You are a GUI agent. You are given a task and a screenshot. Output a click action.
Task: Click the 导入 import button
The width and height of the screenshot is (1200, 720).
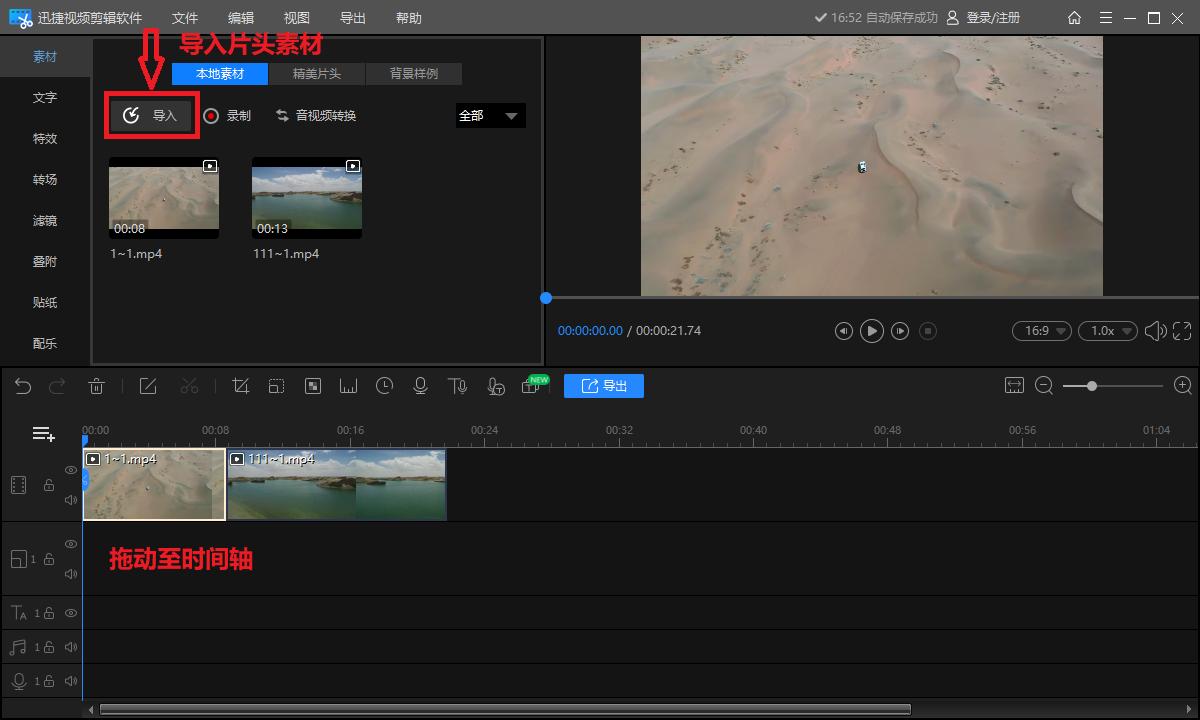[151, 116]
